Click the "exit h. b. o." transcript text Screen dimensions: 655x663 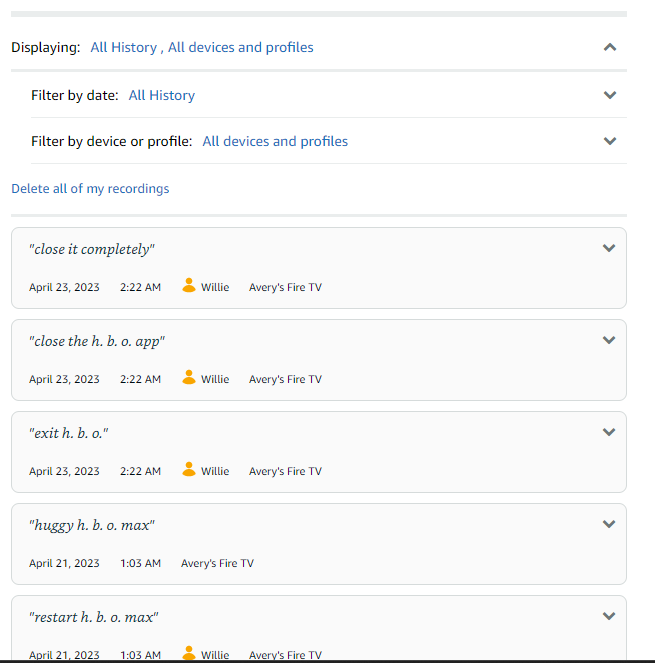[x=69, y=433]
